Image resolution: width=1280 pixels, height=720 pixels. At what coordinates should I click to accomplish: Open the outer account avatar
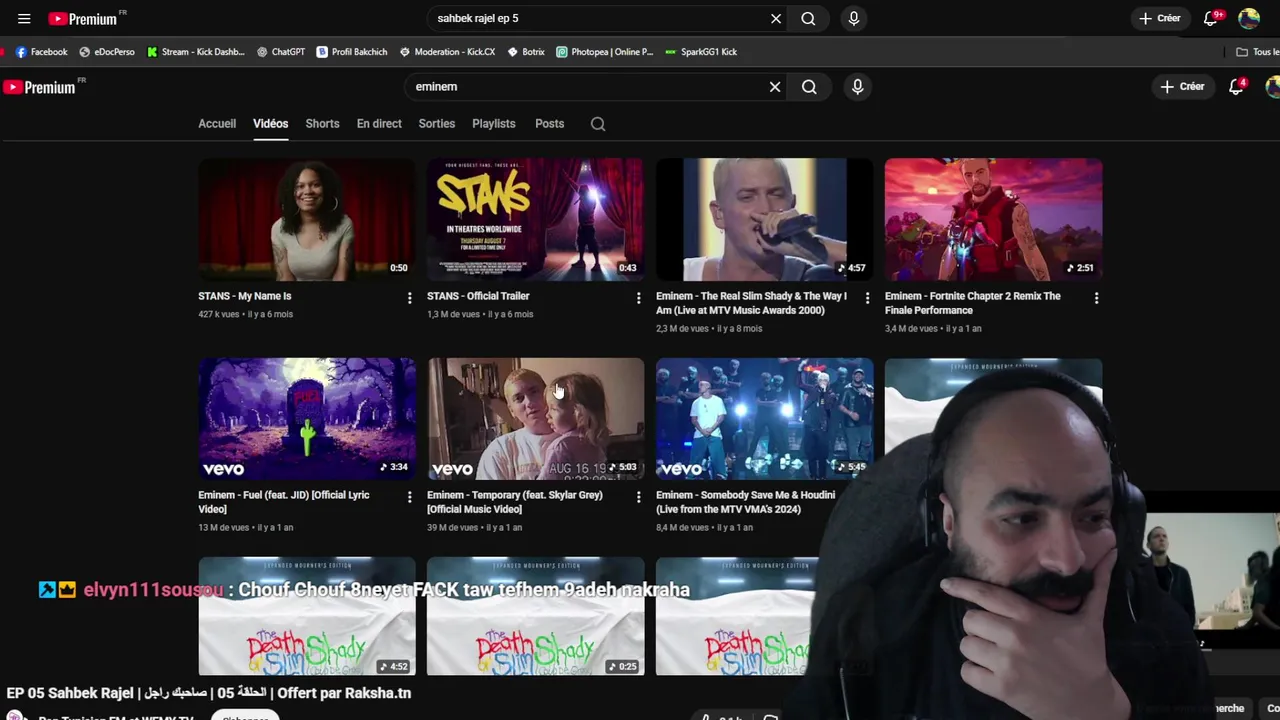pyautogui.click(x=1249, y=18)
